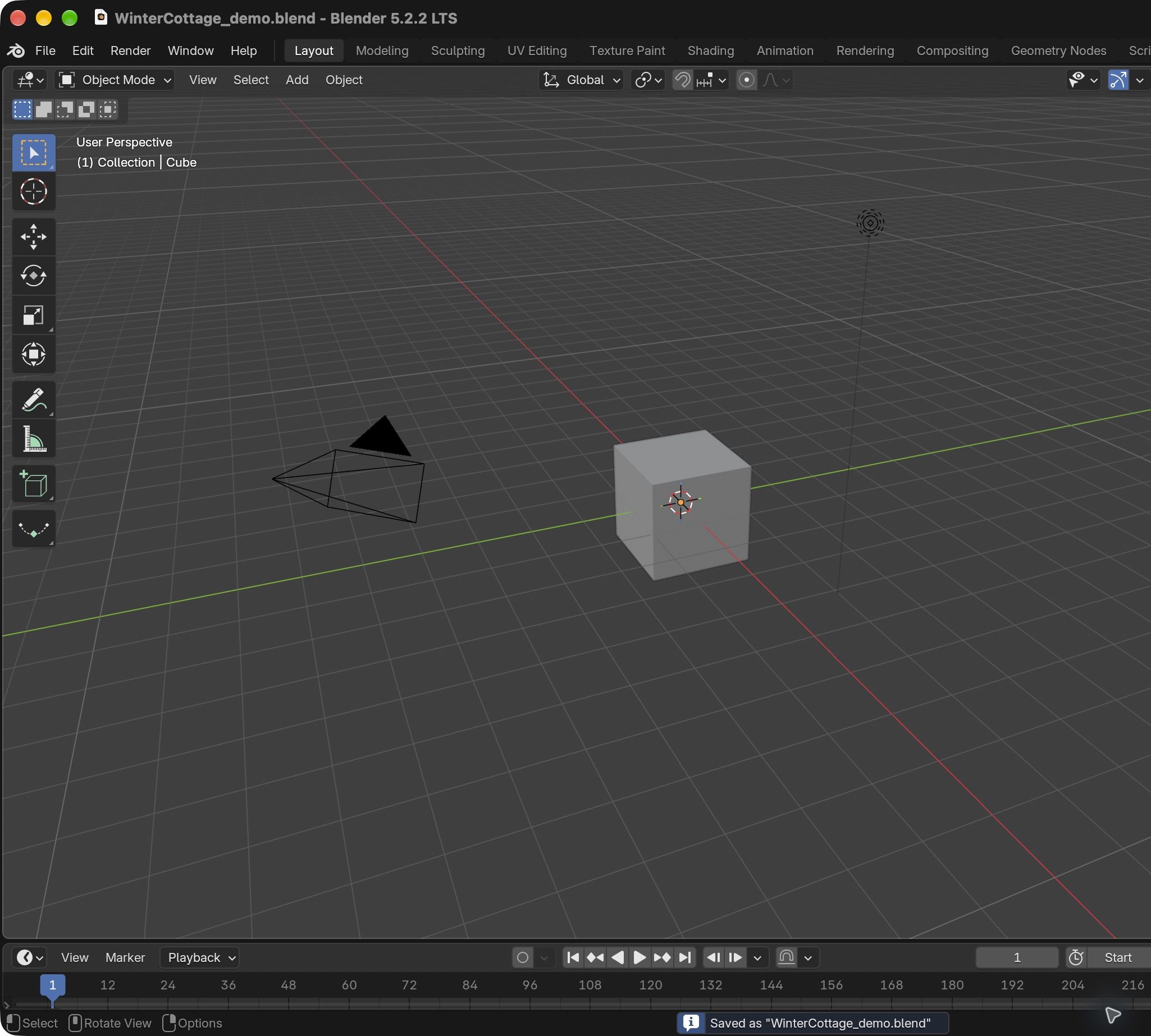Select the Scale tool

point(34,315)
